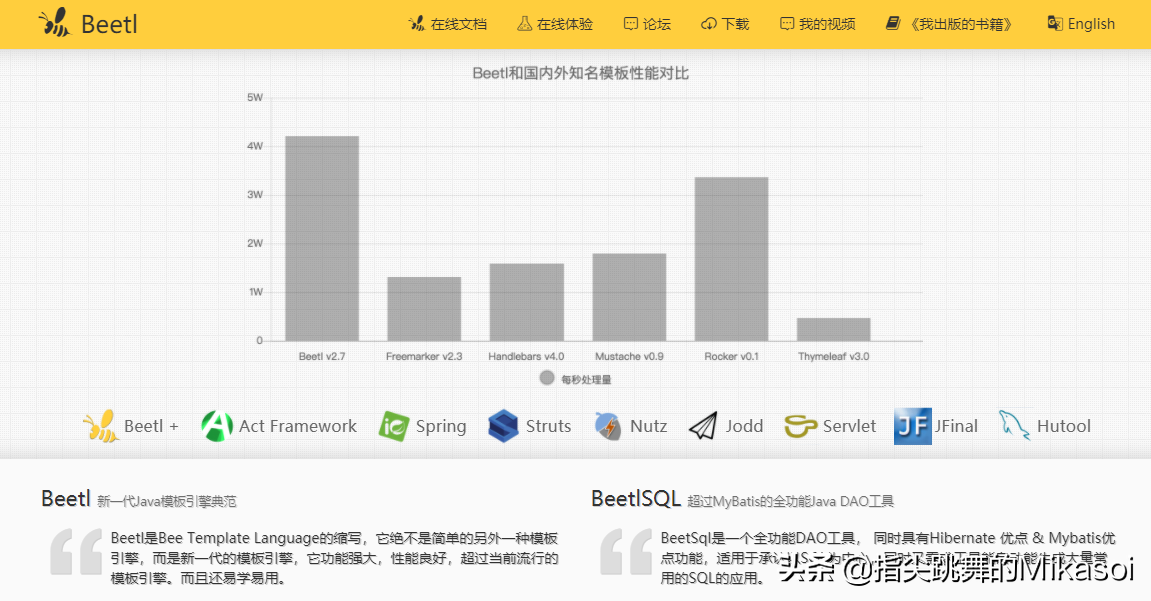Screen dimensions: 1151x601
Task: Click the Beetl section heading
Action: click(x=65, y=498)
